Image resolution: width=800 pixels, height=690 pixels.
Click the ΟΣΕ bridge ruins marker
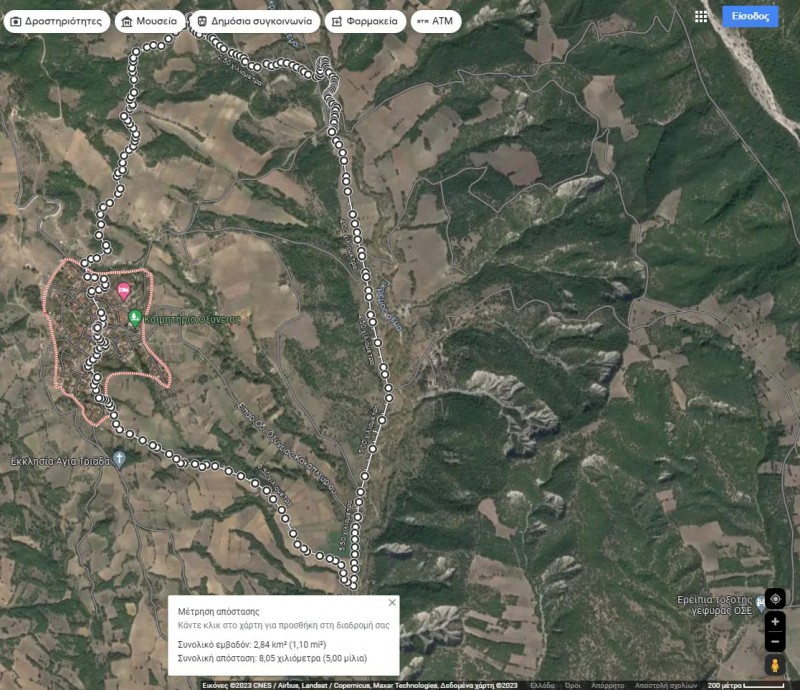click(x=761, y=602)
